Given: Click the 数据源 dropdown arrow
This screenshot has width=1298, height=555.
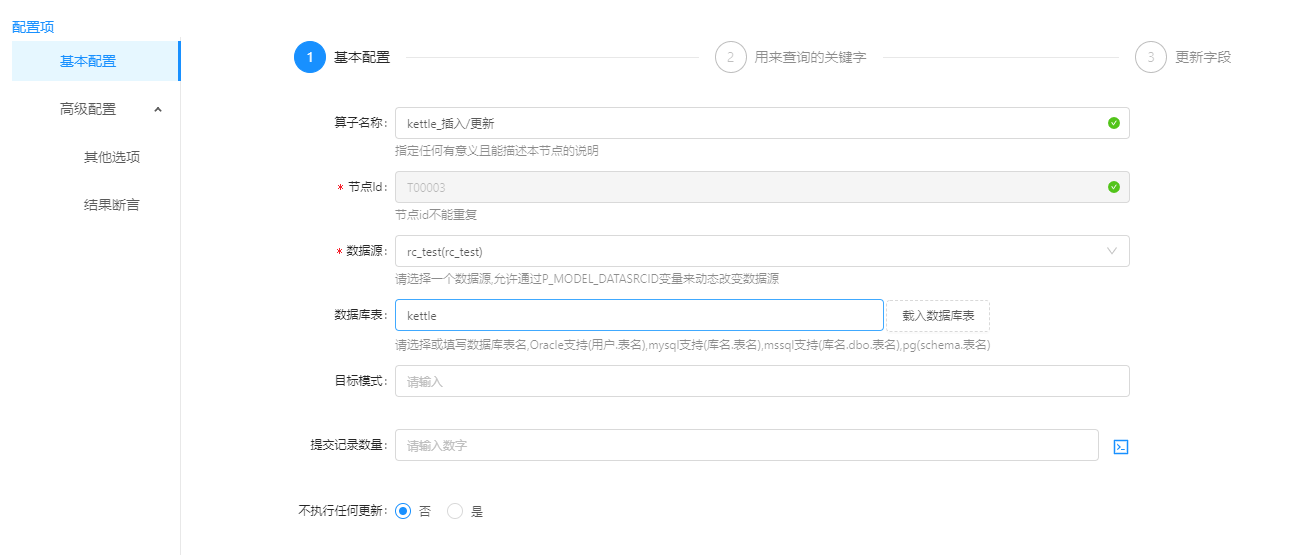Looking at the screenshot, I should (1112, 251).
